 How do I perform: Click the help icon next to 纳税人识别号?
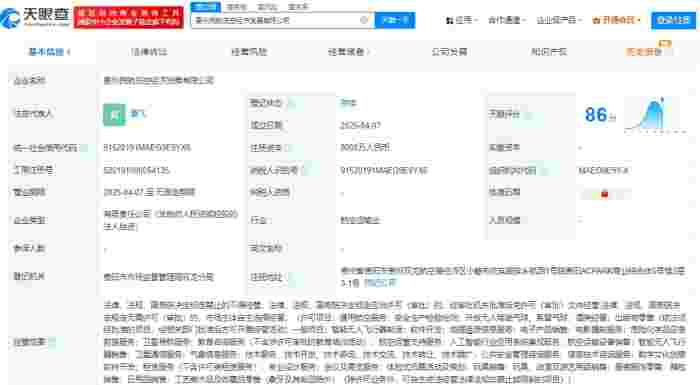pos(305,171)
